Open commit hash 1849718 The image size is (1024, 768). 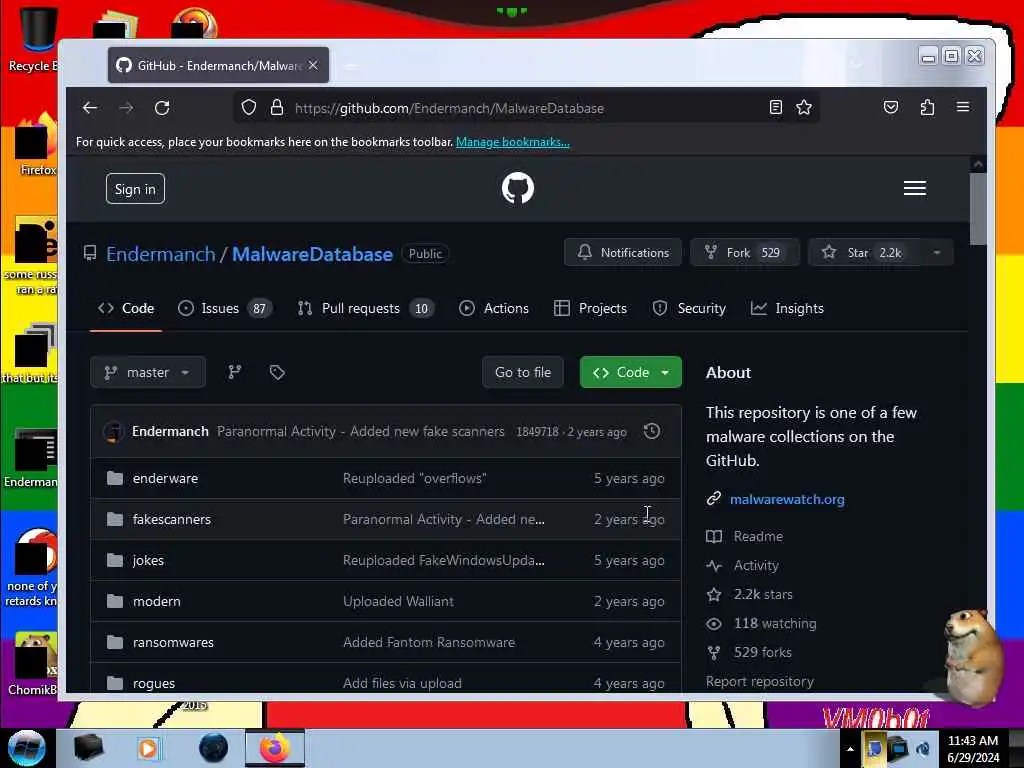pos(537,432)
